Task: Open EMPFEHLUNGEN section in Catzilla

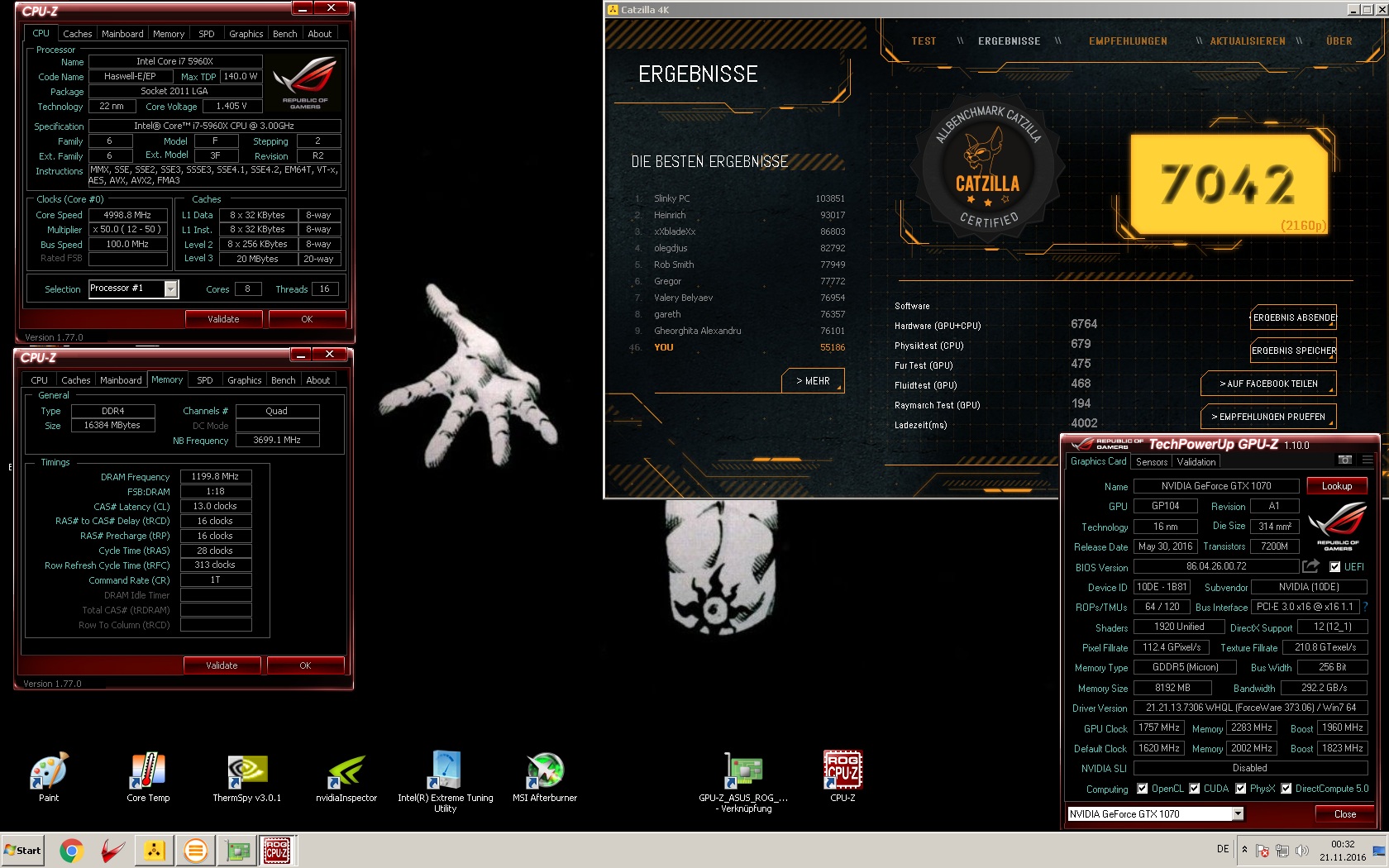Action: [x=1128, y=41]
